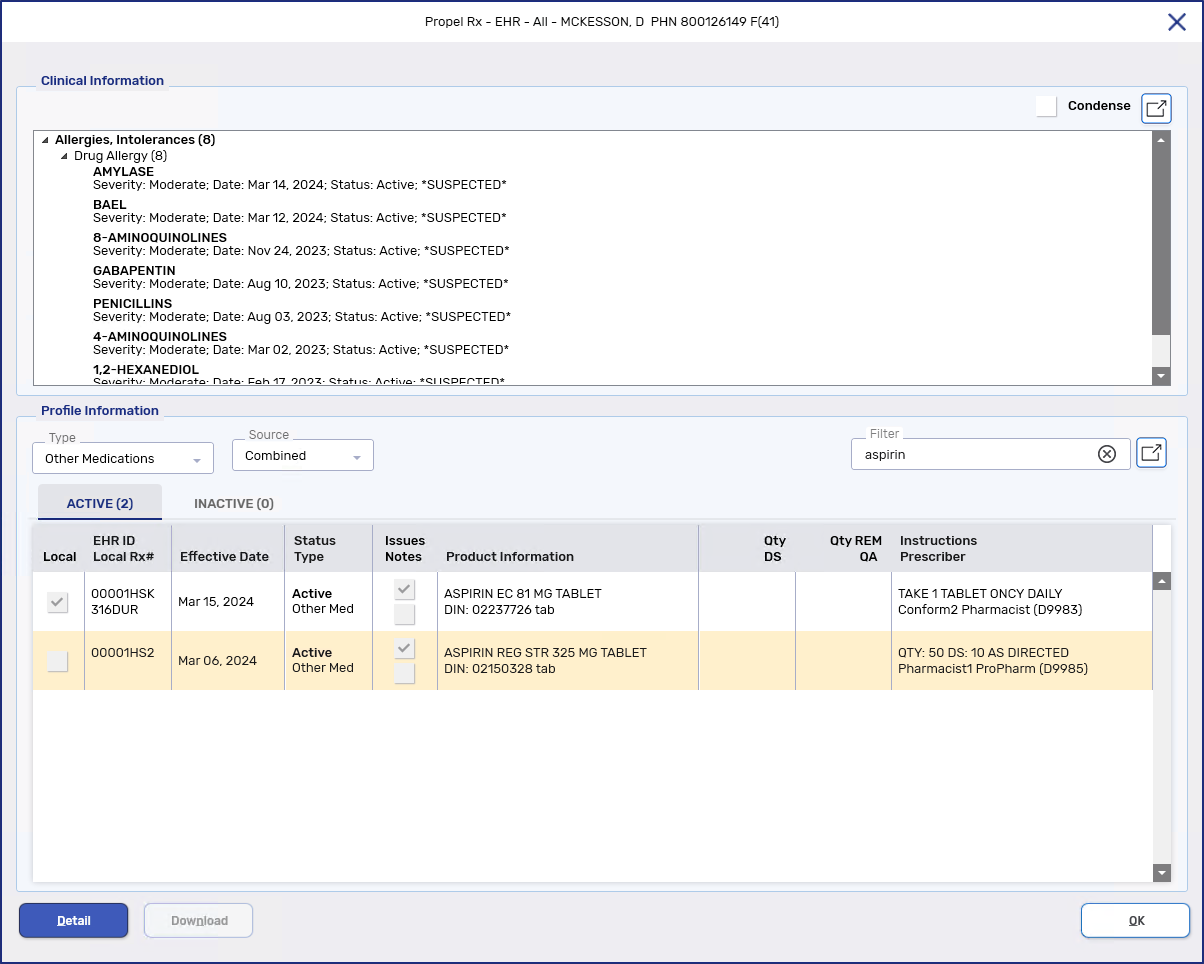The image size is (1204, 964).
Task: Click the medication table scroll-up arrow
Action: [x=1161, y=581]
